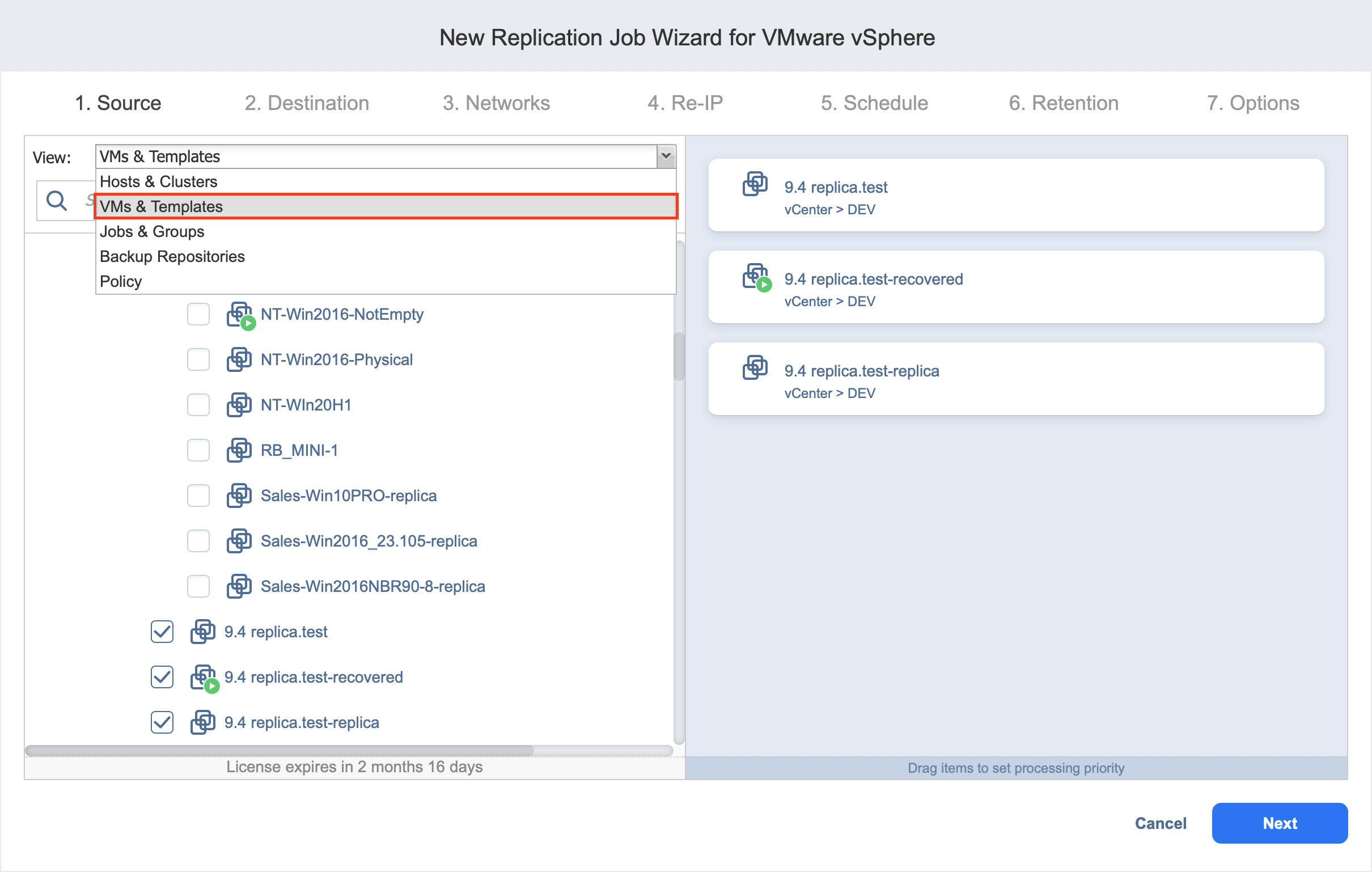Click the horizontal scrollbar in VM tree
1372x872 pixels.
point(279,751)
